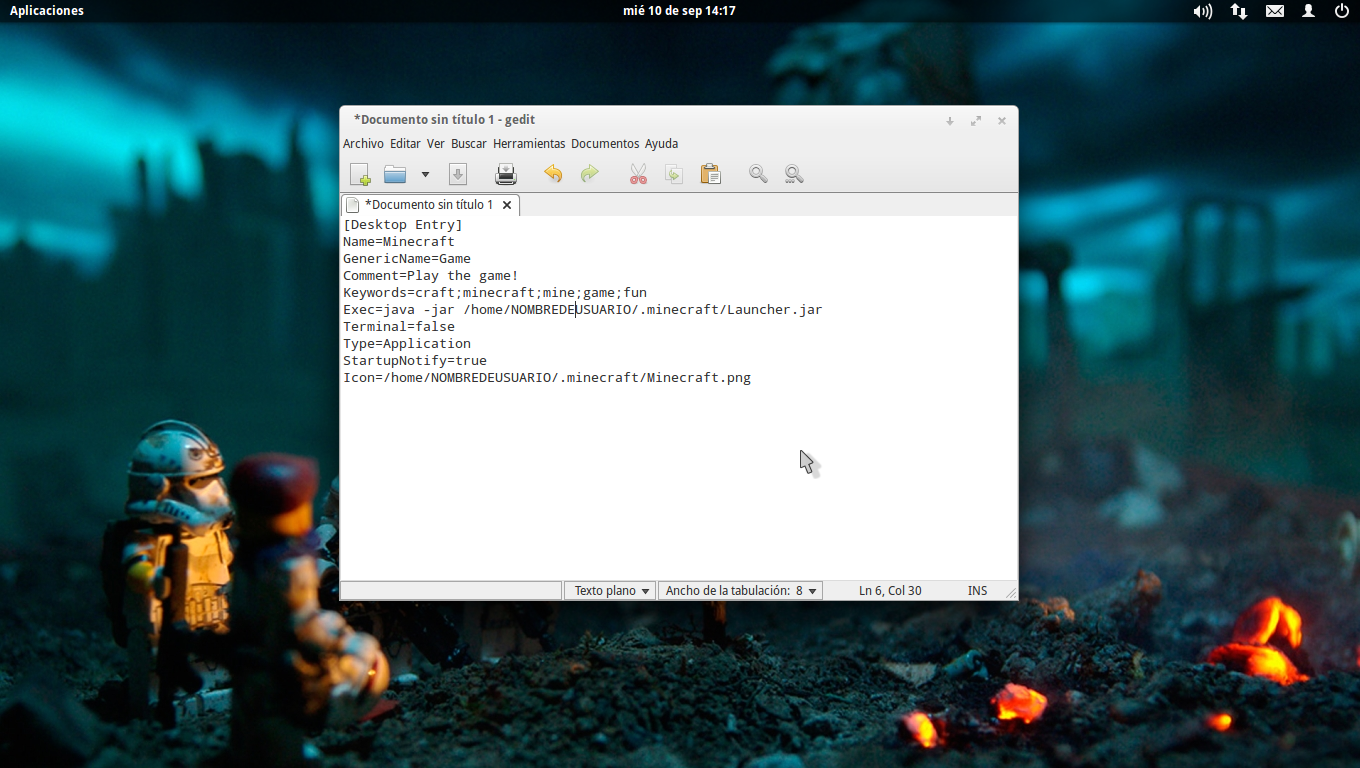Click the Type=Application line
Screen dimensions: 1360x768
pos(407,344)
